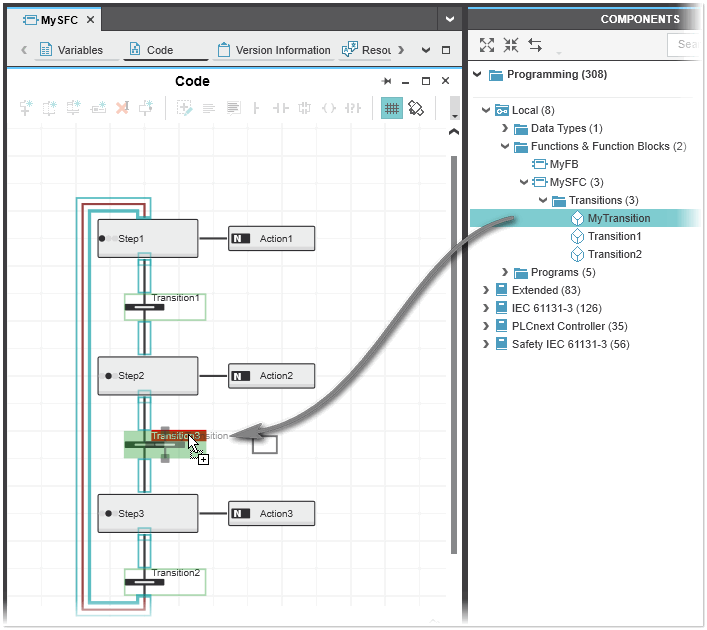Open the Version Information tab
Viewport: 707px width, 630px height.
click(x=273, y=50)
